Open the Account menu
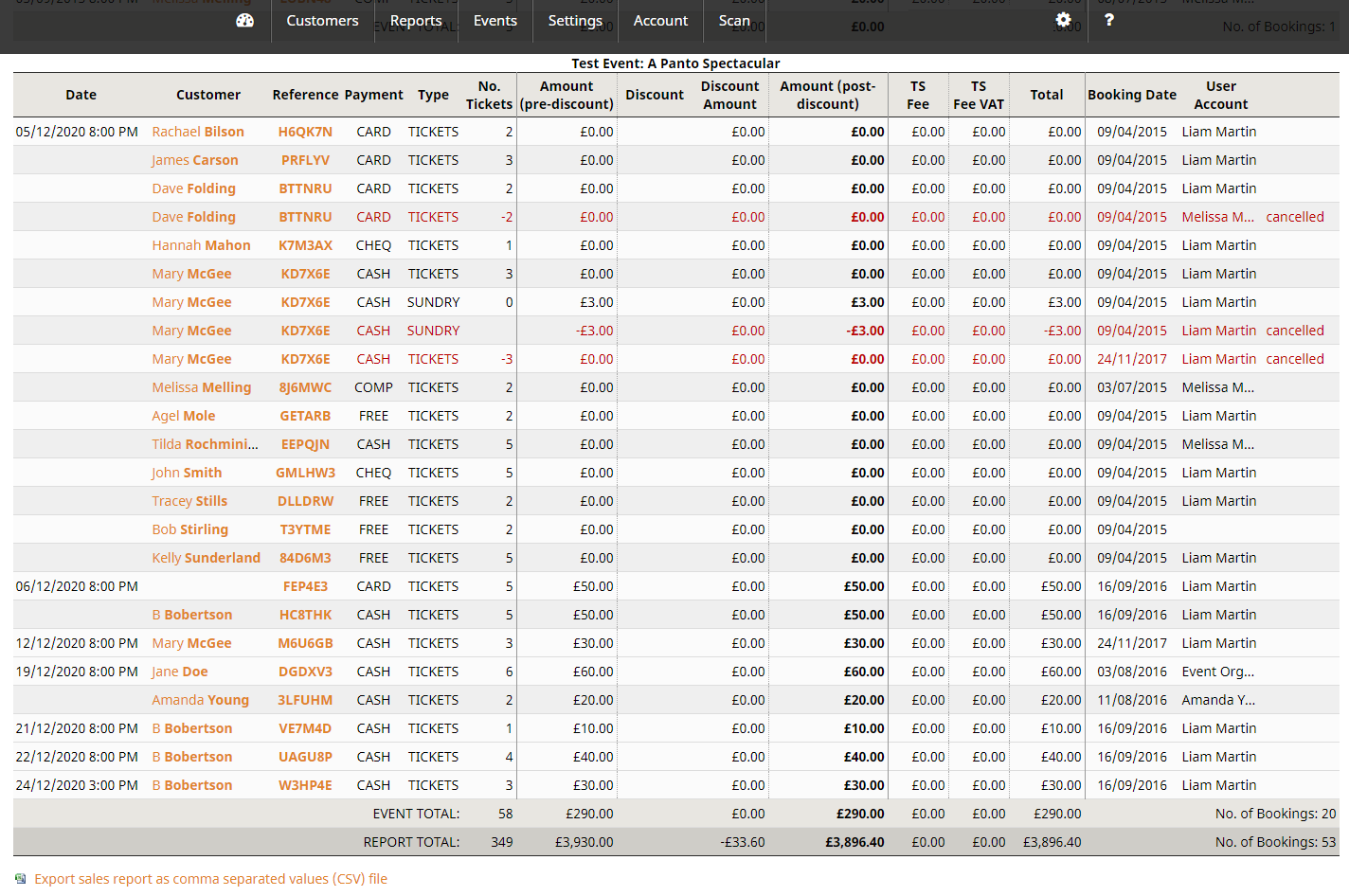 point(660,21)
